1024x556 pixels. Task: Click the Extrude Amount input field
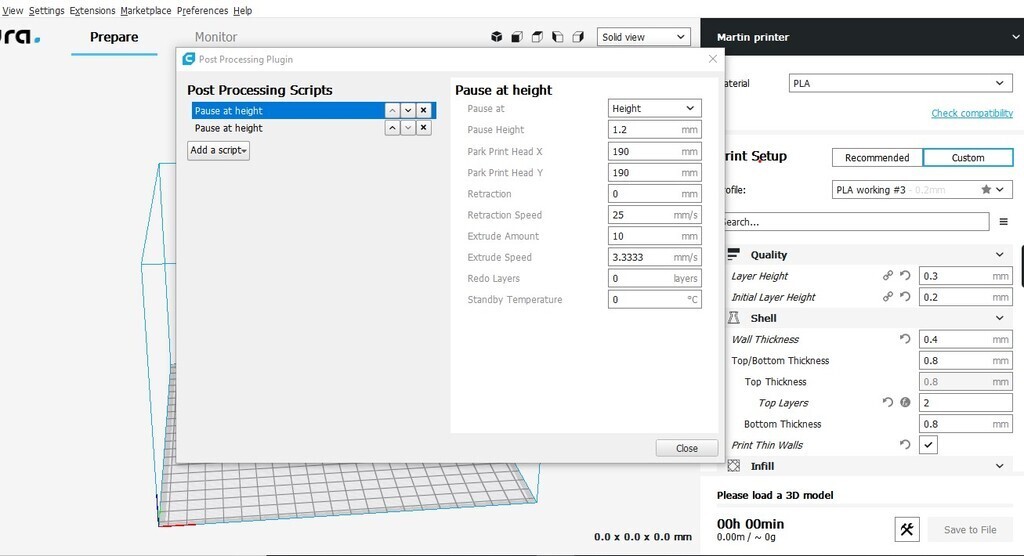click(x=654, y=237)
